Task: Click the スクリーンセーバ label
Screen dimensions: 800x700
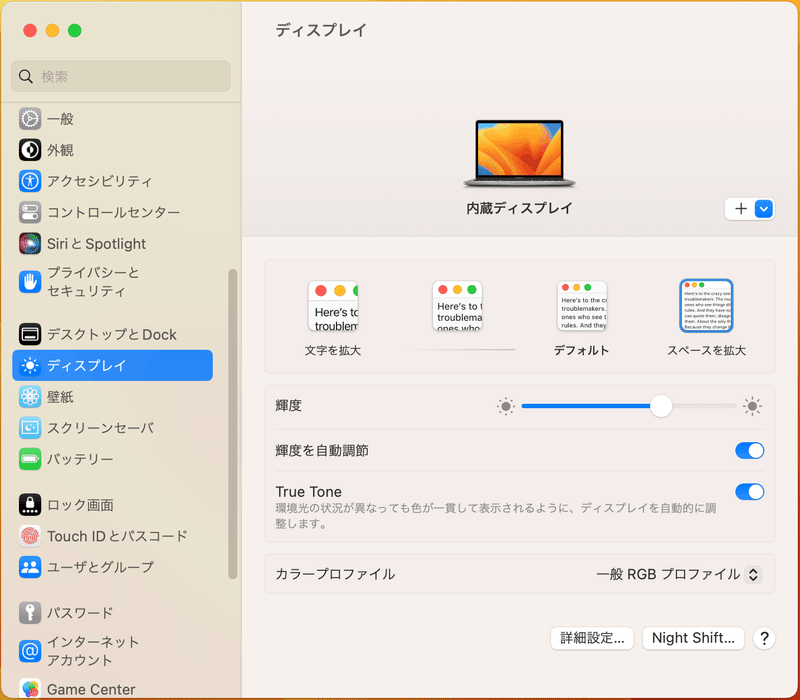Action: click(x=100, y=428)
